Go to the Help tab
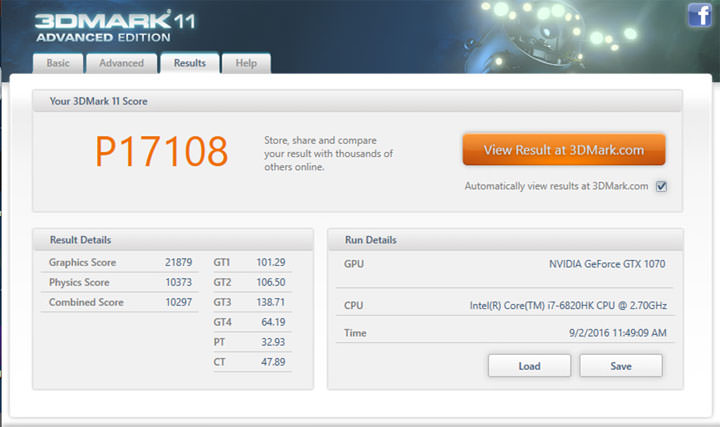Image resolution: width=720 pixels, height=427 pixels. [246, 63]
